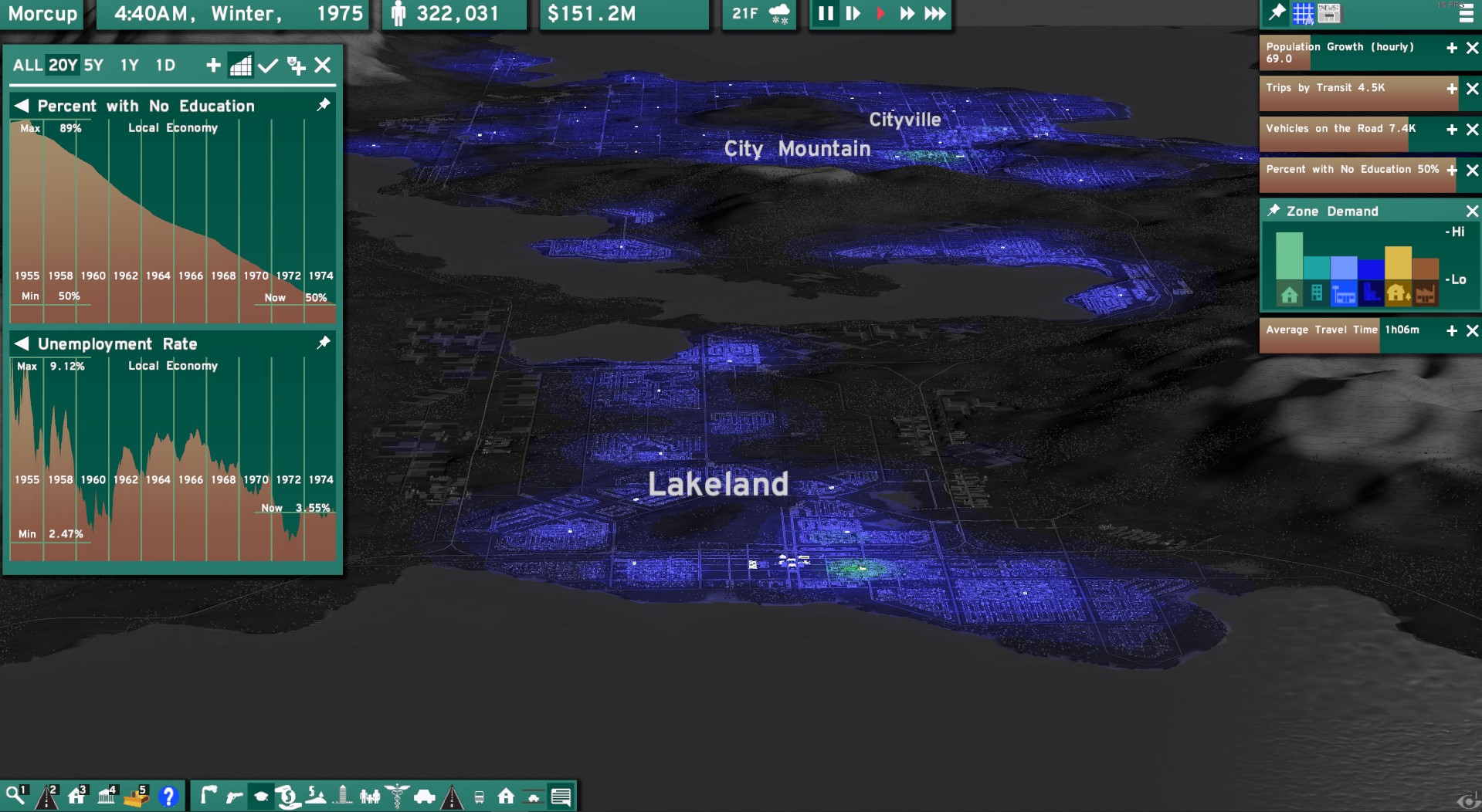Expand the Population Growth widget with plus

tap(1452, 48)
